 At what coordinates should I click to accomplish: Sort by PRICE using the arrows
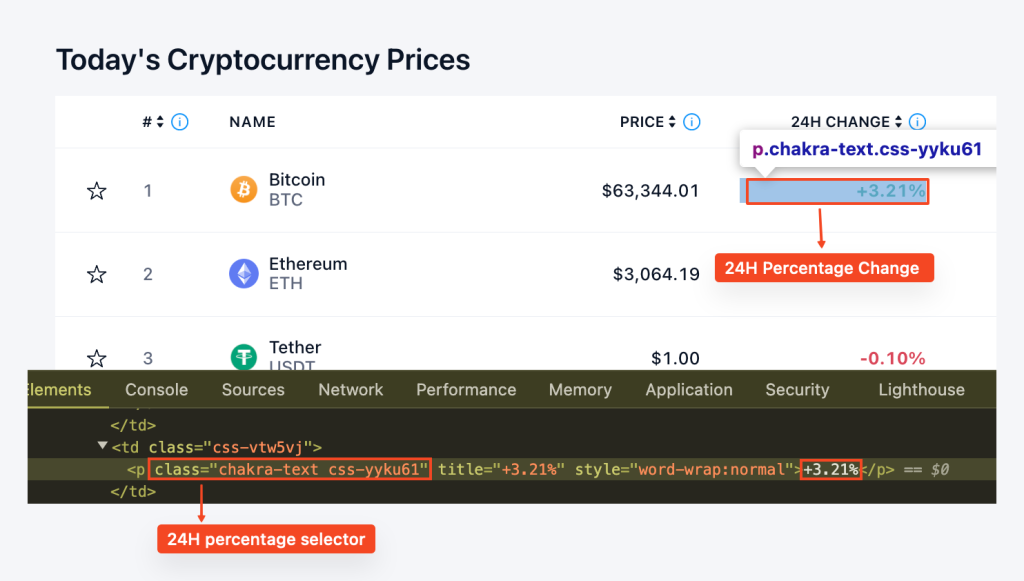672,122
